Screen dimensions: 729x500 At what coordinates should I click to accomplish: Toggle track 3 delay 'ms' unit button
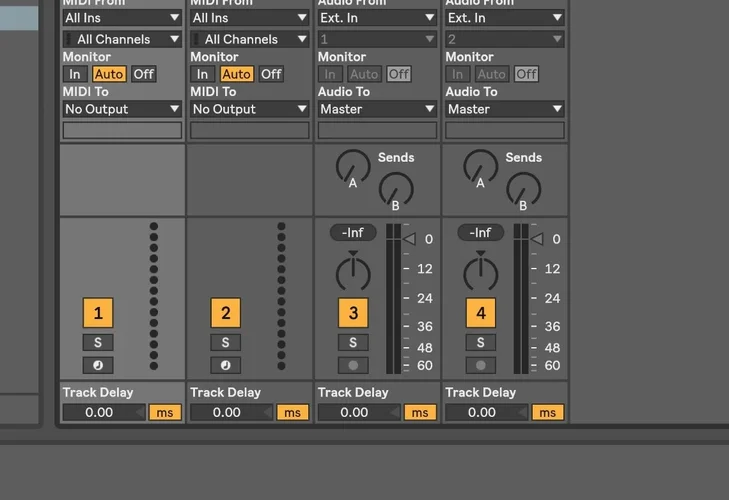(420, 412)
